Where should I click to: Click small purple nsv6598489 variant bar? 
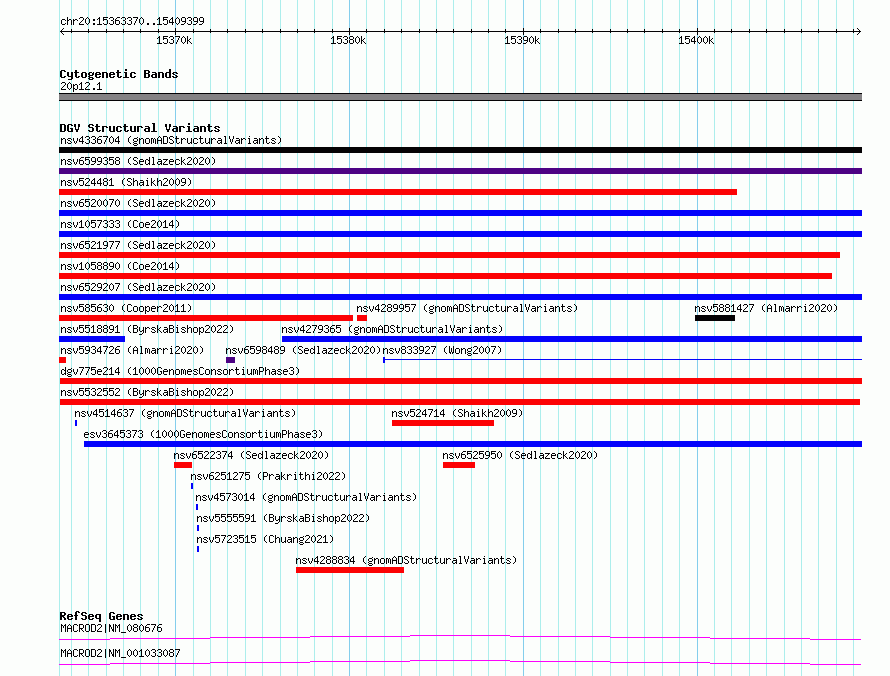click(230, 360)
